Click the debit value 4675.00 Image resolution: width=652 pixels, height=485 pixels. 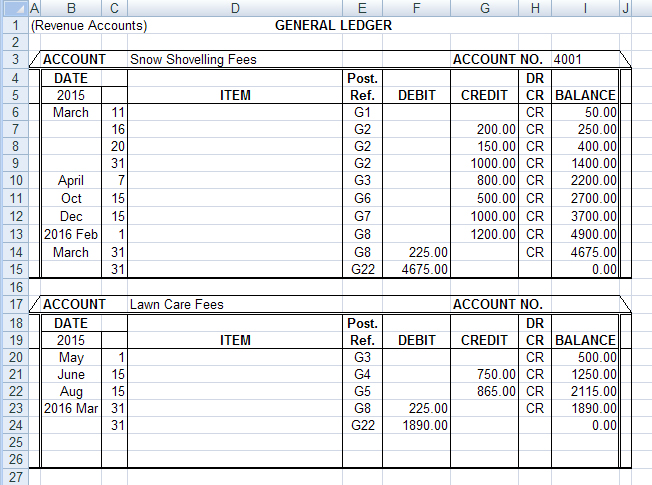(x=425, y=270)
